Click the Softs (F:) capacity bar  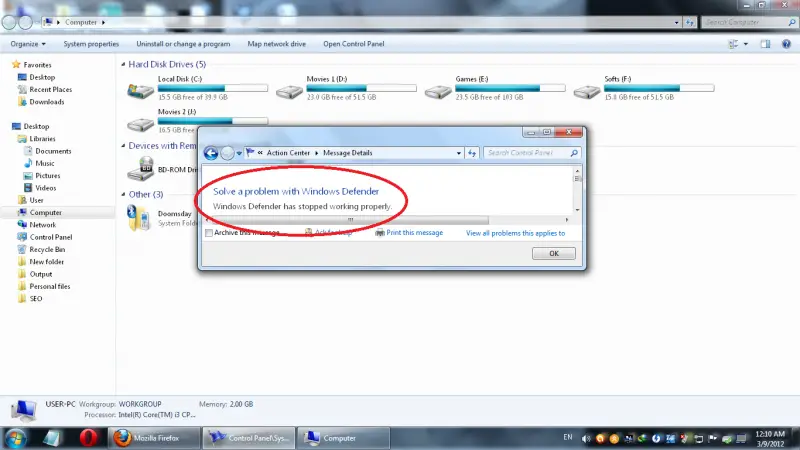(659, 88)
